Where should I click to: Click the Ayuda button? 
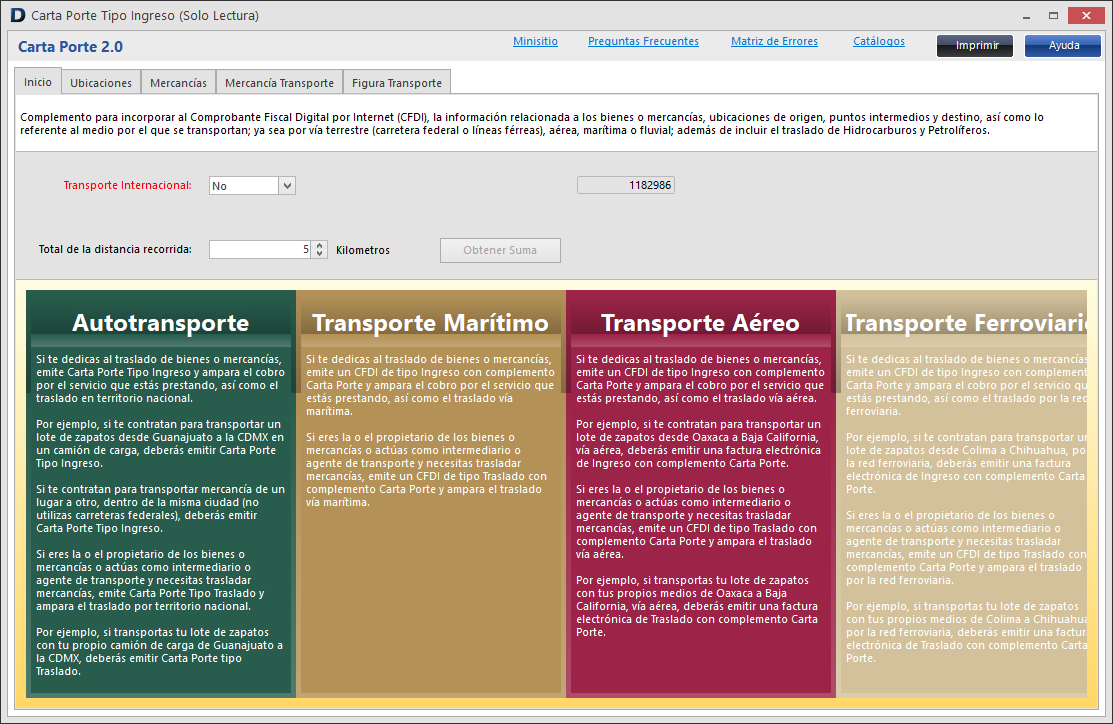[1063, 46]
